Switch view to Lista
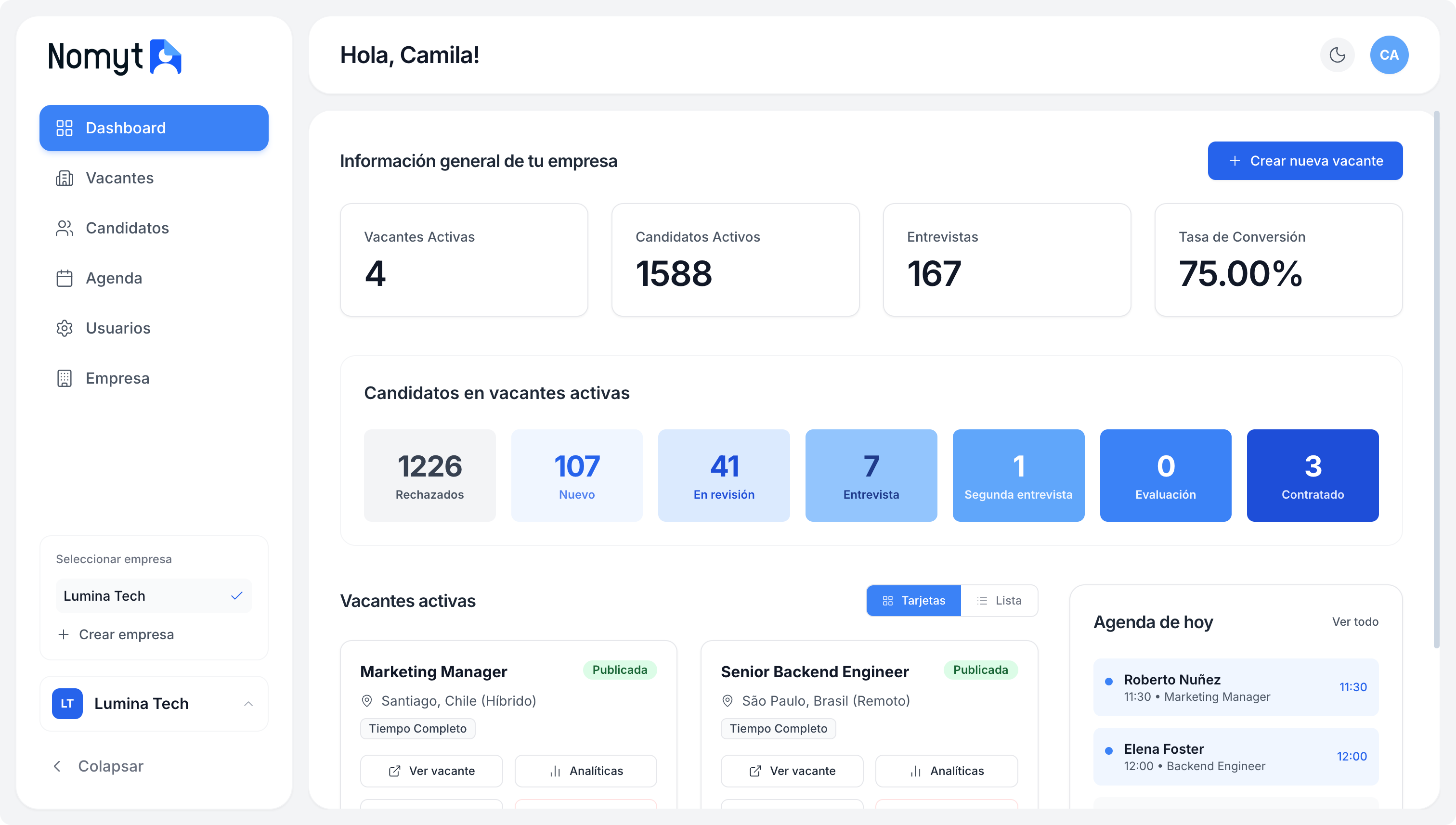The width and height of the screenshot is (1456, 825). click(x=999, y=600)
